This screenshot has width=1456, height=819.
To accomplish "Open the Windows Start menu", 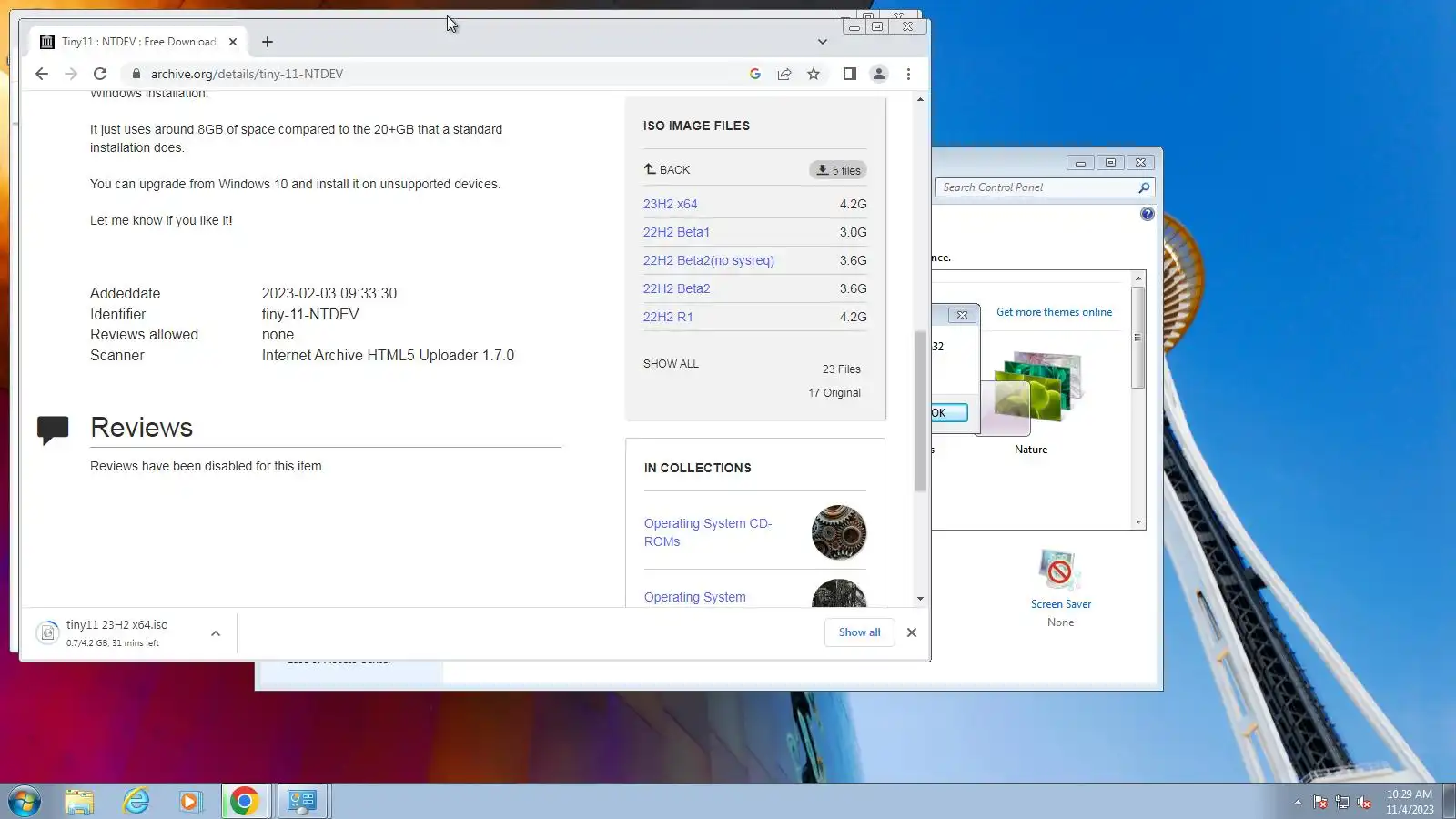I will tap(25, 802).
